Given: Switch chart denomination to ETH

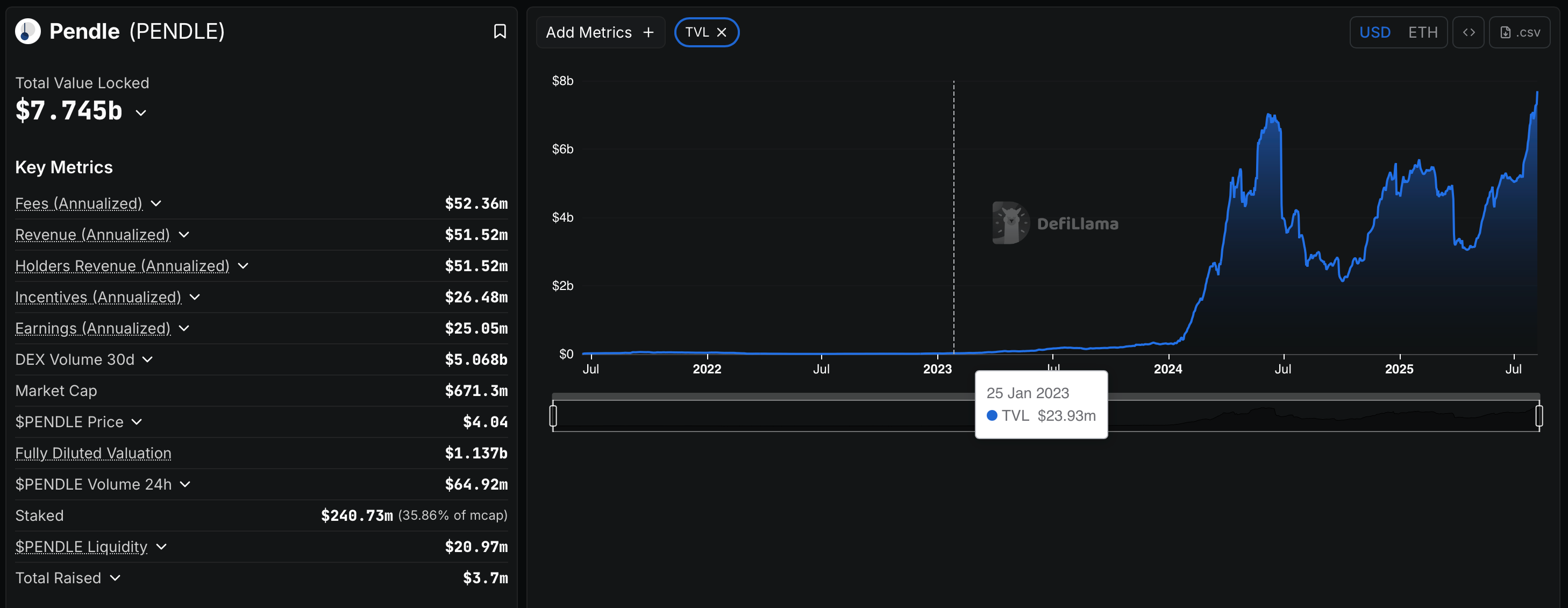Looking at the screenshot, I should tap(1422, 32).
